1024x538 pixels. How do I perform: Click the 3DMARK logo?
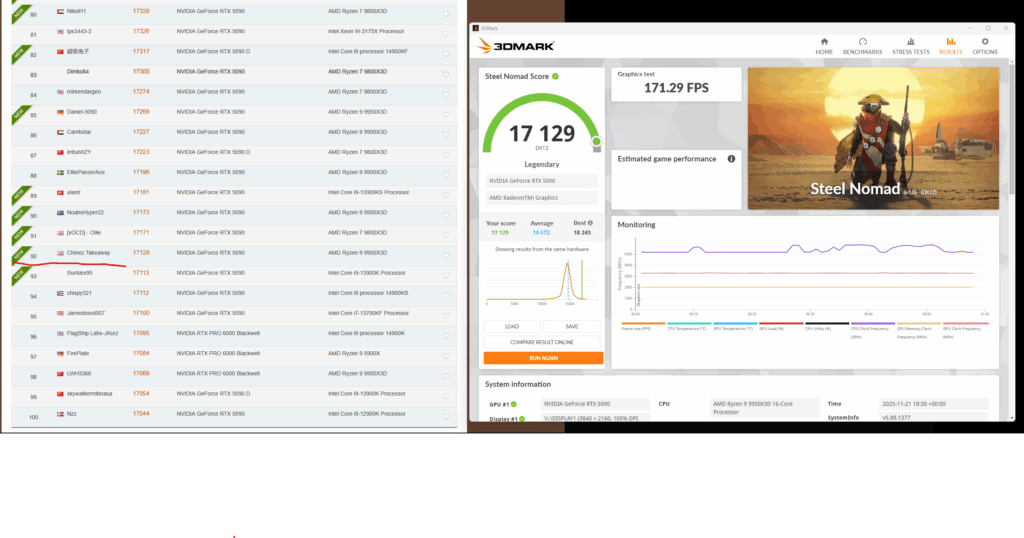[516, 46]
